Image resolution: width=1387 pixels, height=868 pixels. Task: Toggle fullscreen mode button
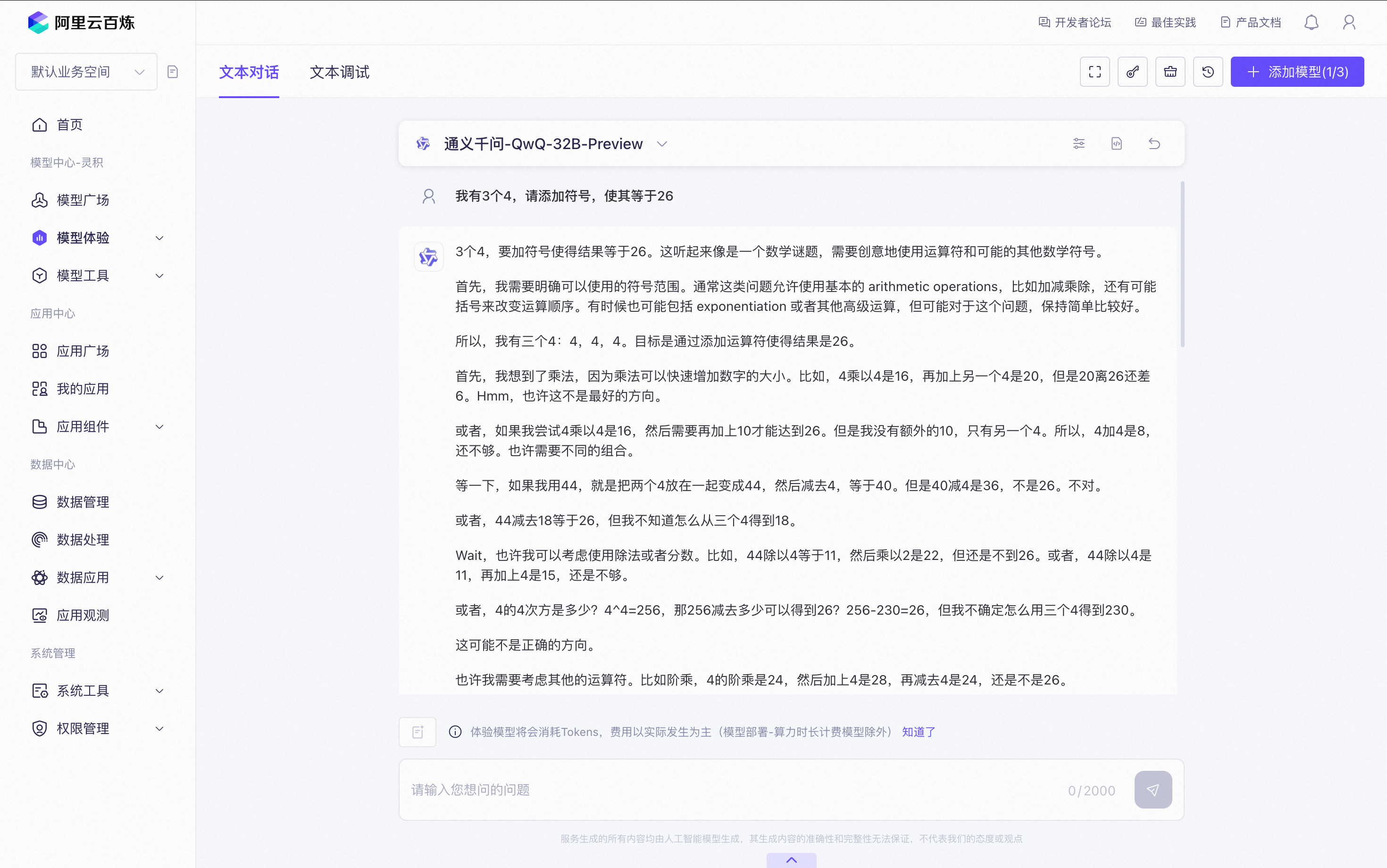coord(1095,72)
